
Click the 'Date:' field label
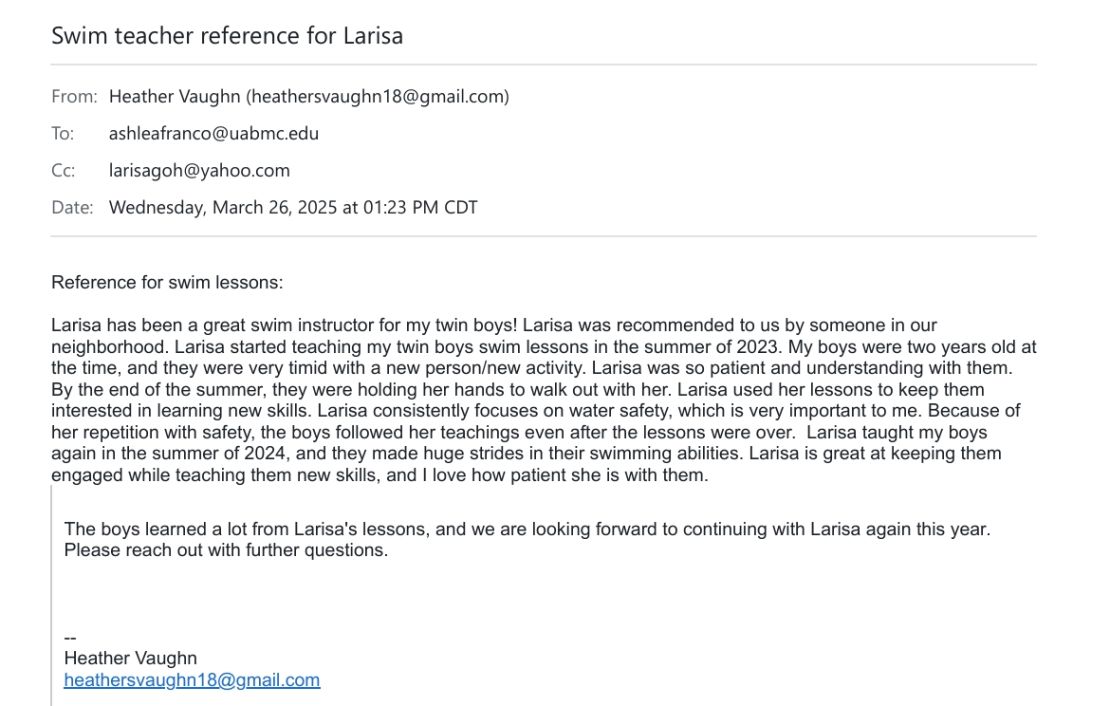point(72,207)
